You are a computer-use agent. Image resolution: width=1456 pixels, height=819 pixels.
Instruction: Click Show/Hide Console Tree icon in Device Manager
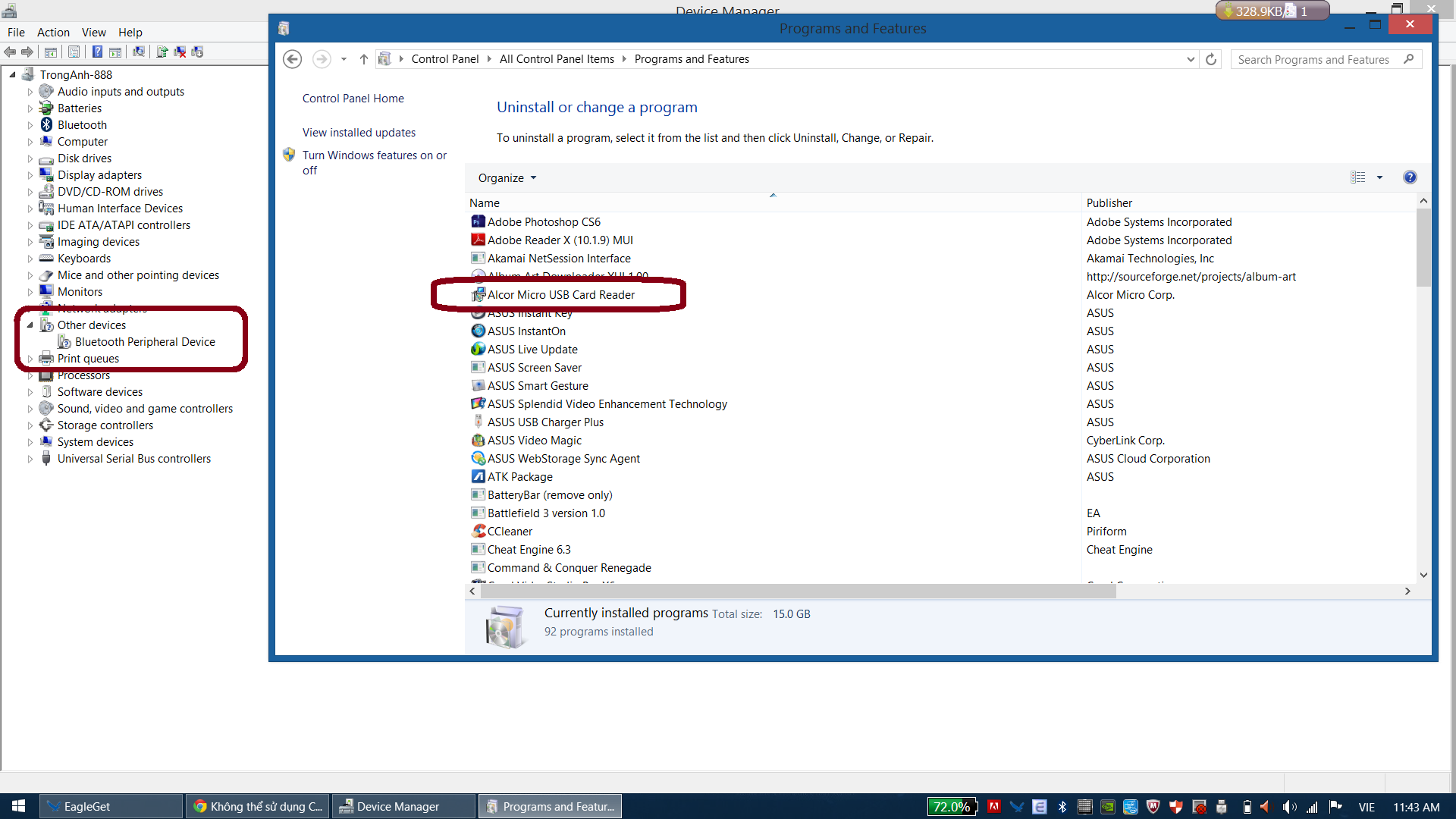point(51,52)
